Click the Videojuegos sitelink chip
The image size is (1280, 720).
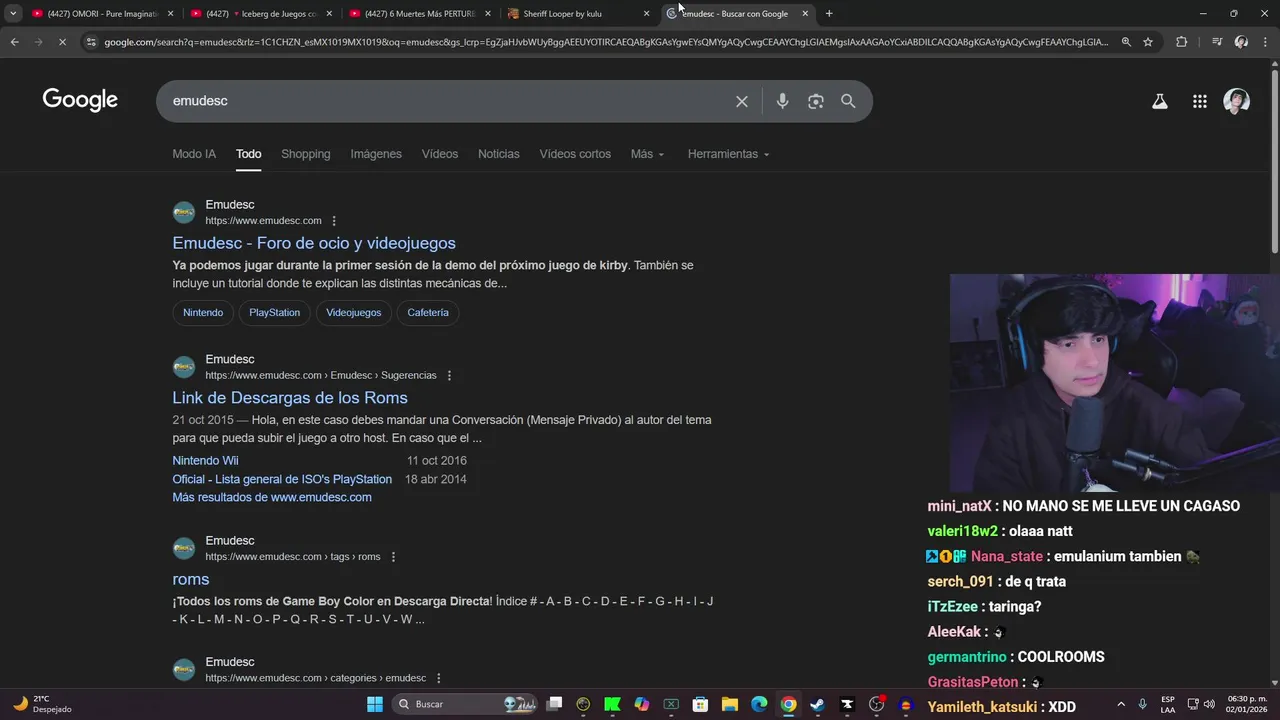pos(354,313)
